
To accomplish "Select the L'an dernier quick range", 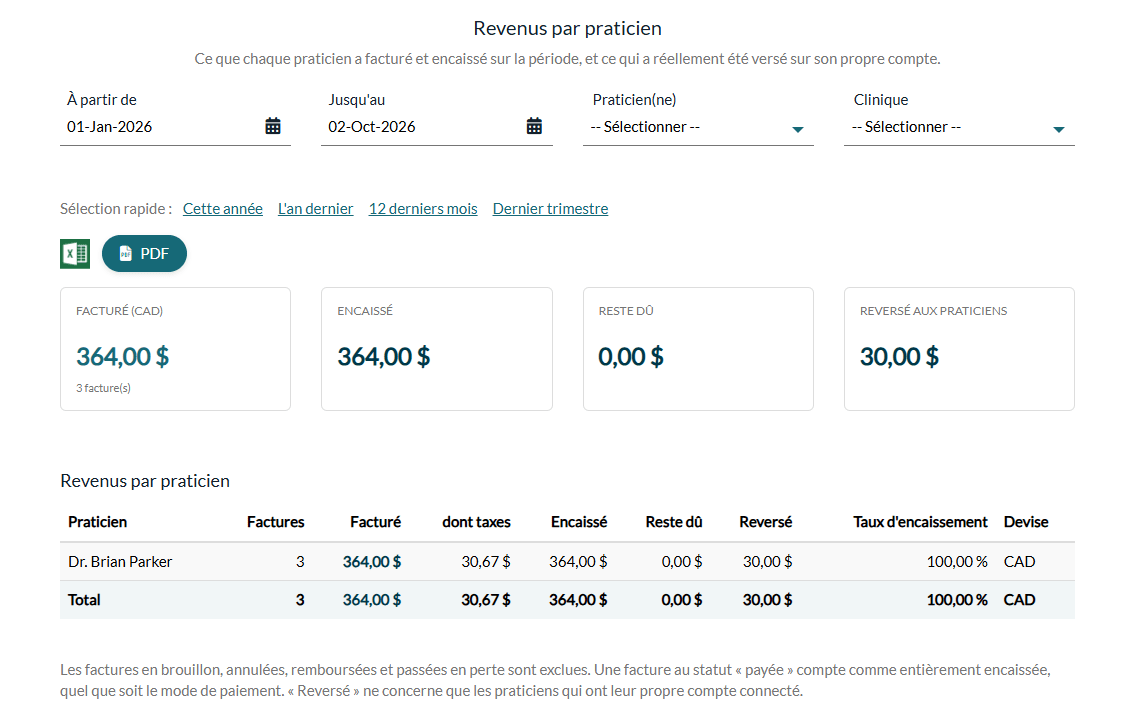I will (316, 208).
